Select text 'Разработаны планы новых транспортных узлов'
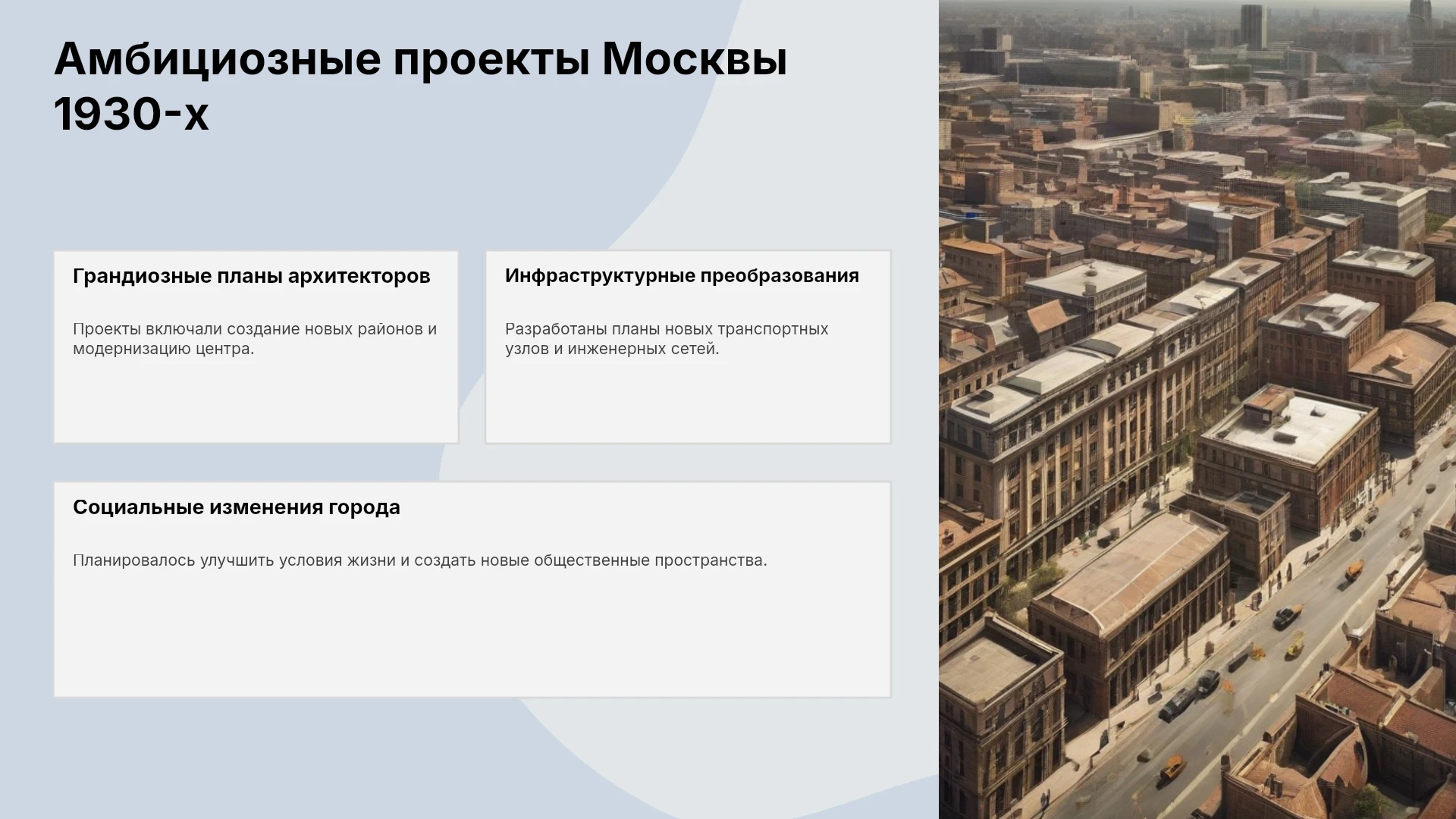 (x=667, y=339)
